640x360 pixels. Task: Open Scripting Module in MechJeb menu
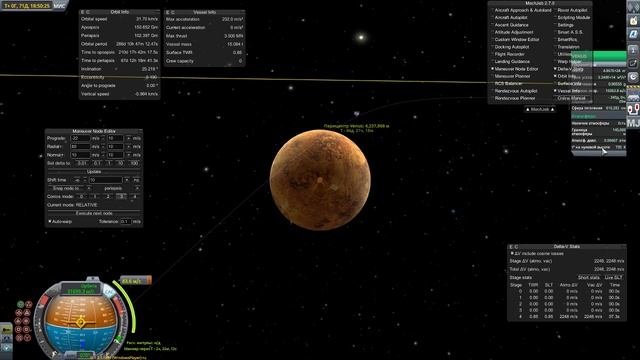pyautogui.click(x=574, y=18)
